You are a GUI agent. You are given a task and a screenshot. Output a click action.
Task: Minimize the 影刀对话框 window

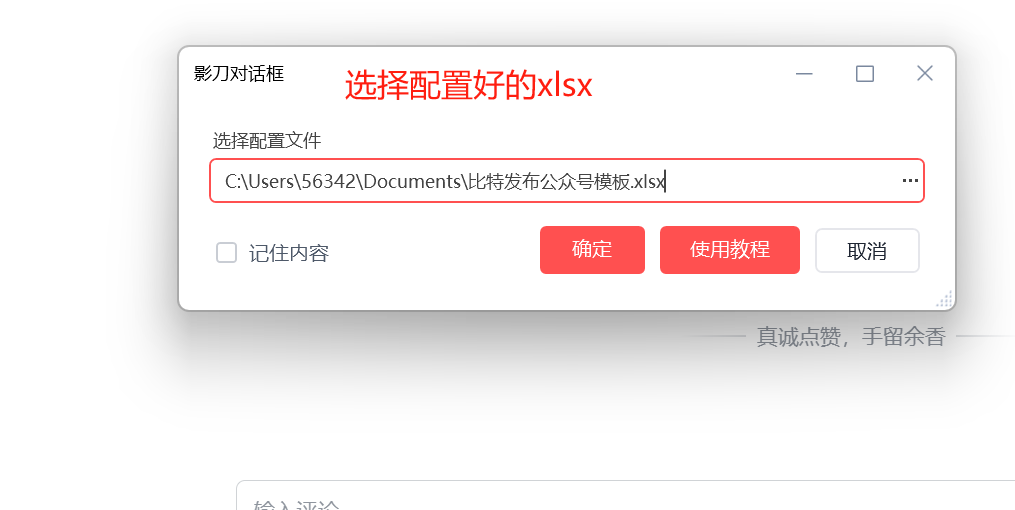[804, 74]
